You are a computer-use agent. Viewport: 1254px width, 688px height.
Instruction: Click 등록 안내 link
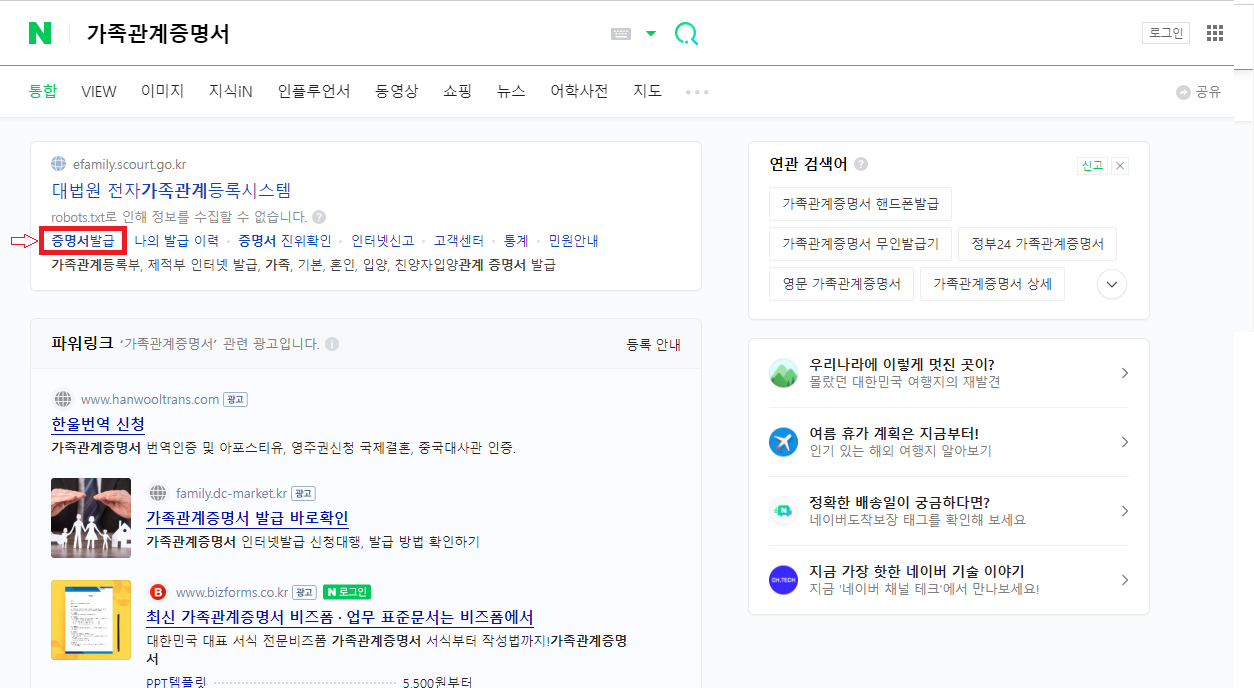(653, 344)
